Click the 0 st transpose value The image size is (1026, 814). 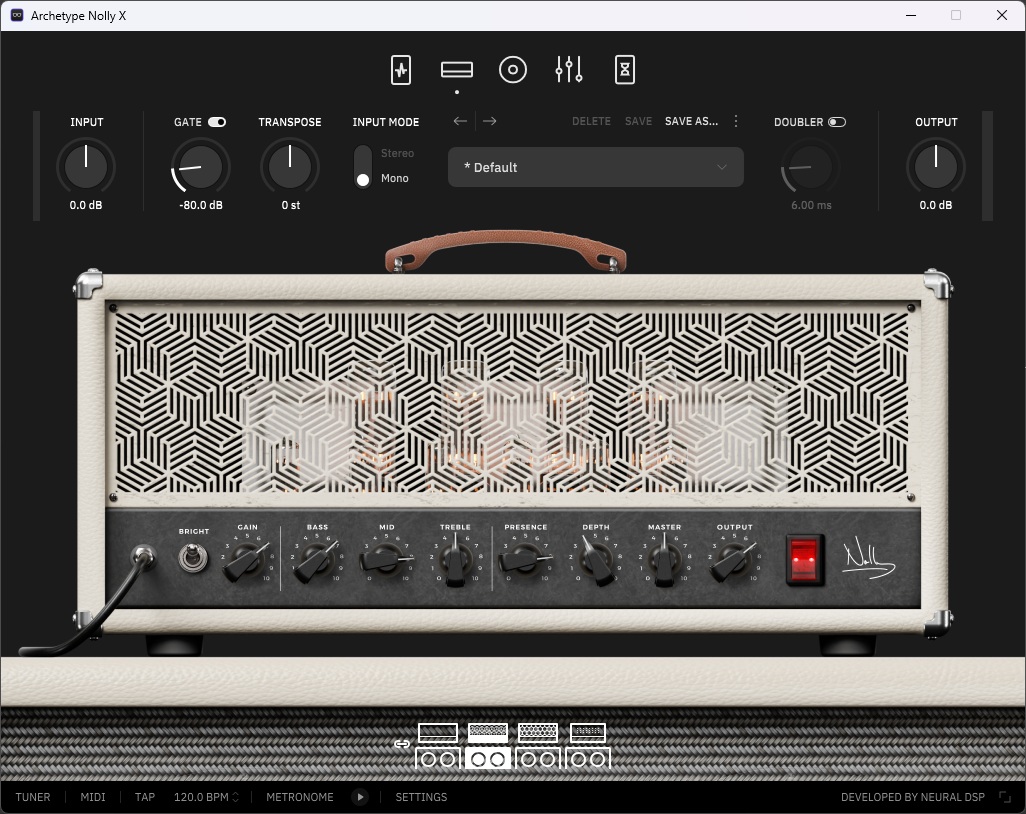(291, 205)
